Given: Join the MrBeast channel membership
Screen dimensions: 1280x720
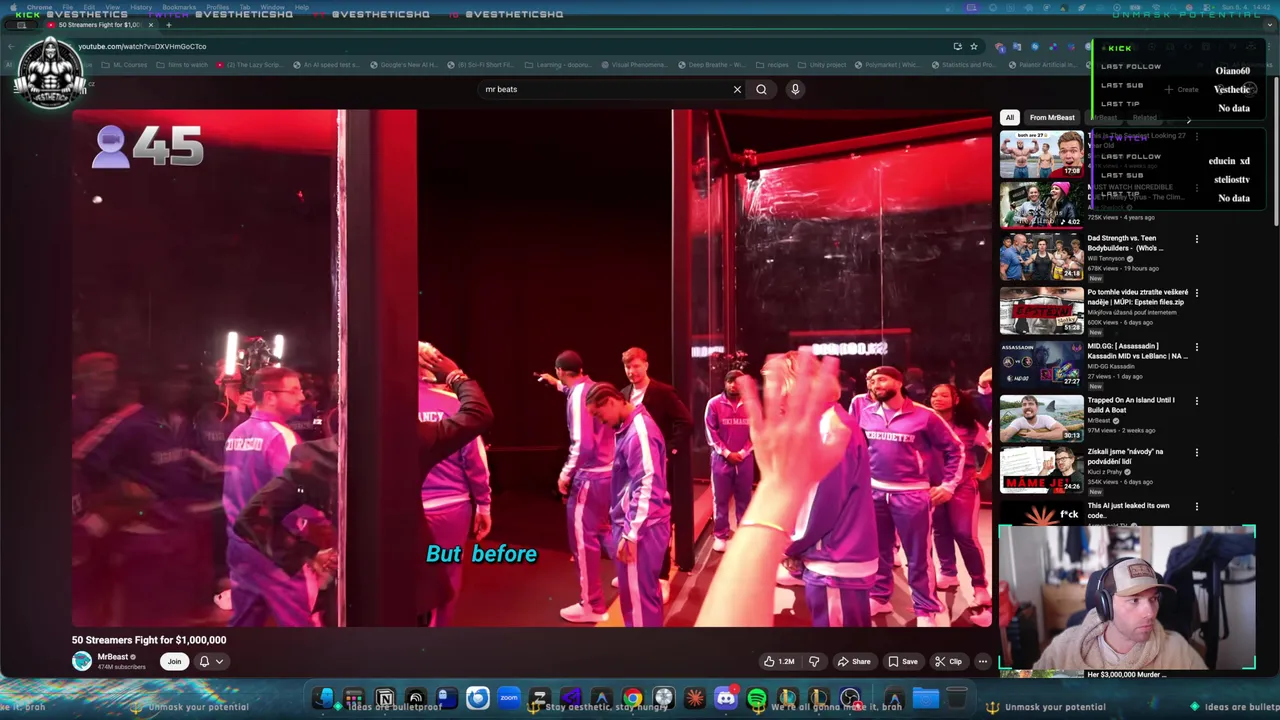Looking at the screenshot, I should [174, 661].
